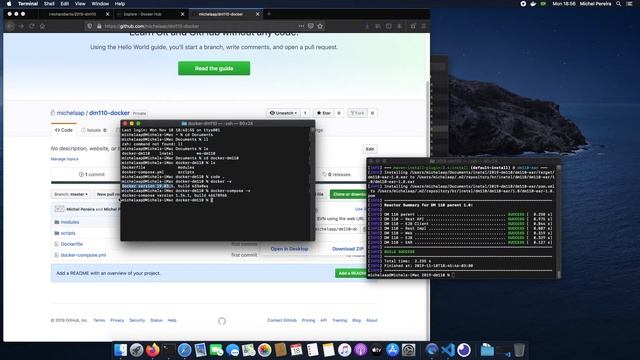Launch Launchpad rocket icon in Dock
The image size is (640, 360).
[x=136, y=350]
